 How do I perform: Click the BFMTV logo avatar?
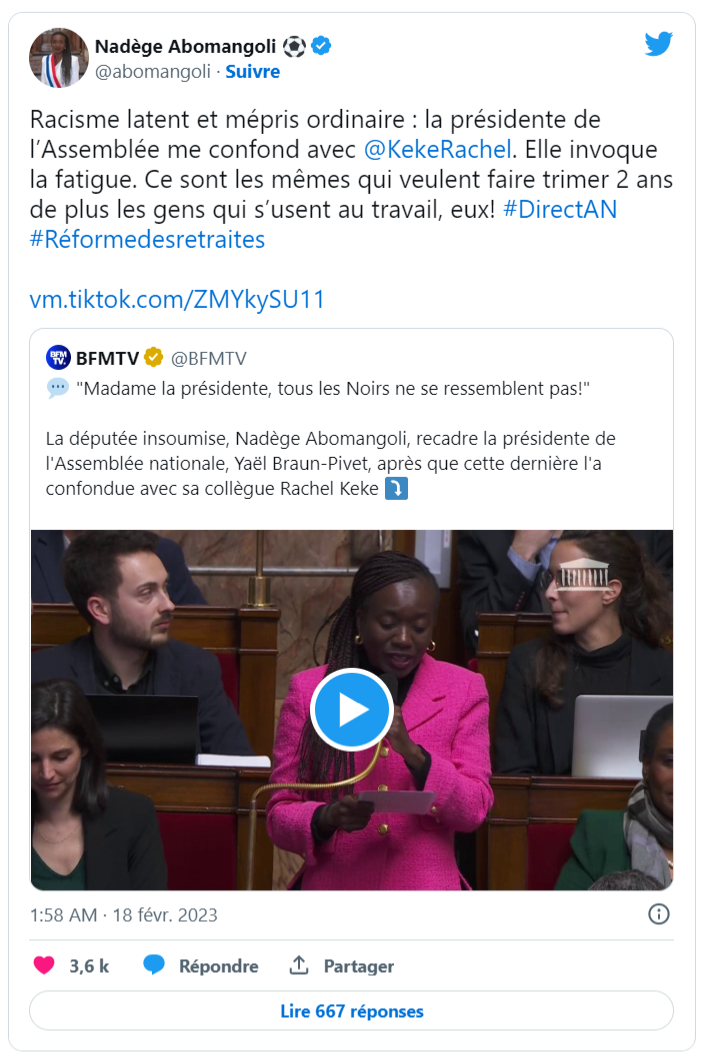[x=58, y=358]
